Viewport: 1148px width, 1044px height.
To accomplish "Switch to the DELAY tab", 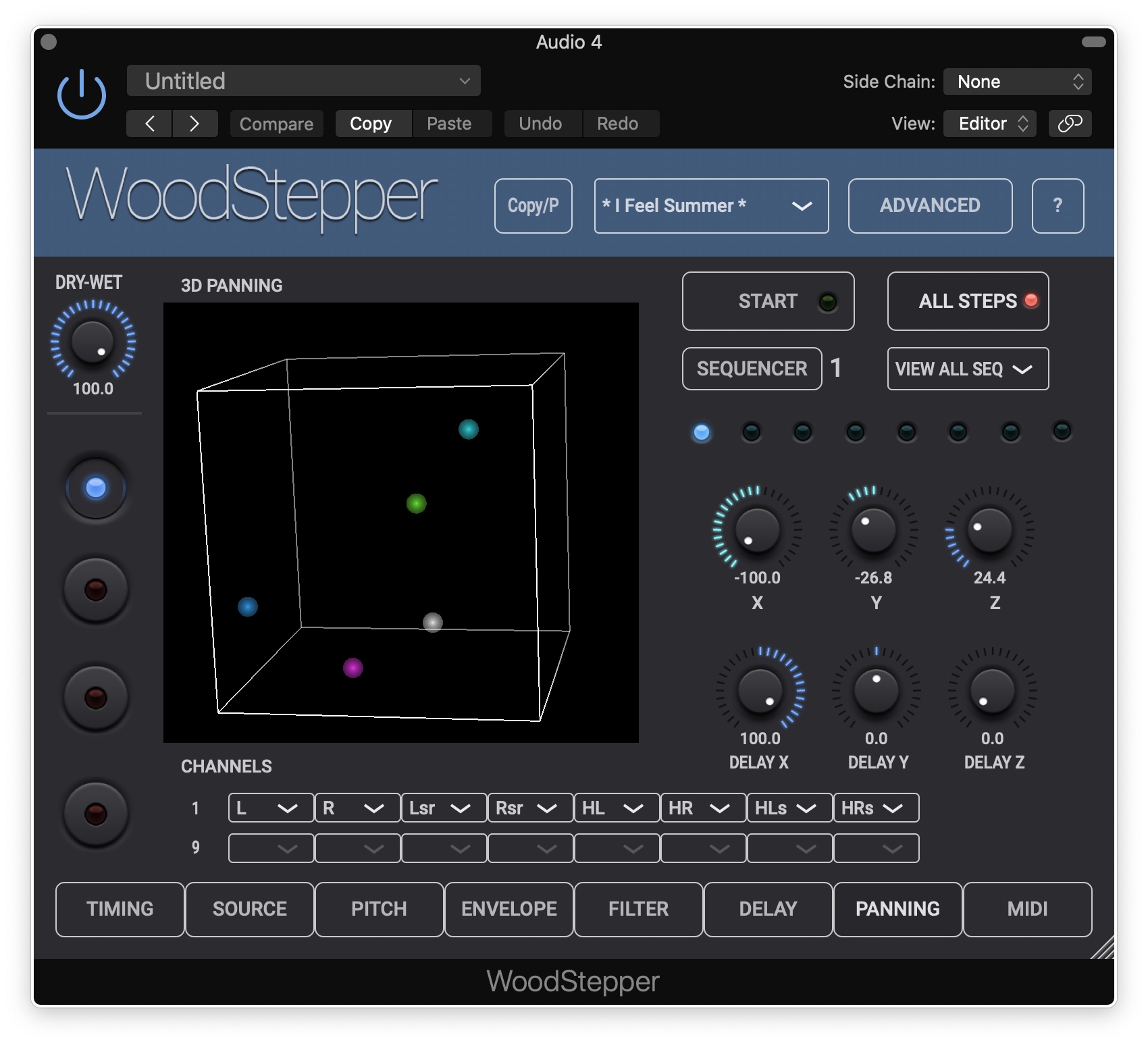I will click(x=768, y=909).
